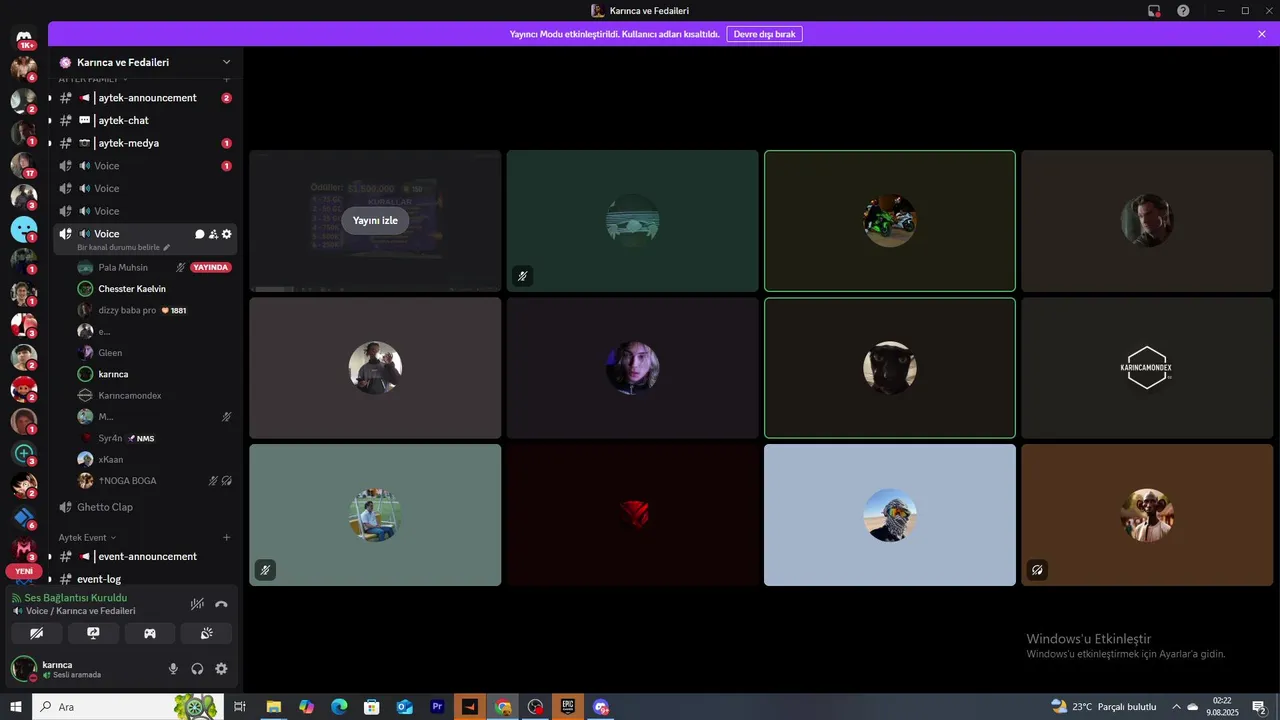Open aytek-announcement channel
1280x720 pixels.
tap(145, 98)
